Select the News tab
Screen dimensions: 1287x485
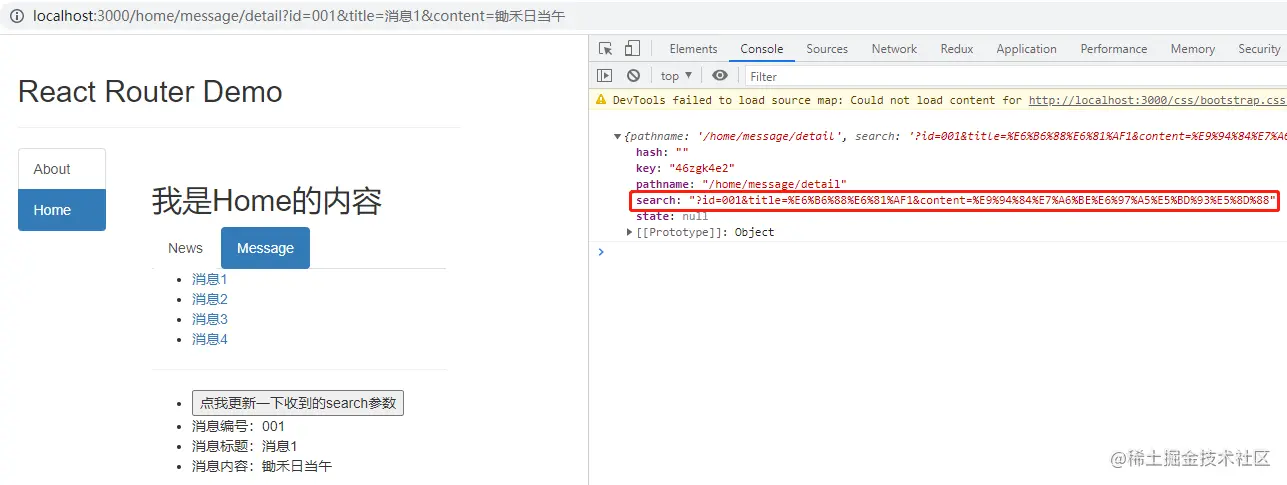pos(185,248)
